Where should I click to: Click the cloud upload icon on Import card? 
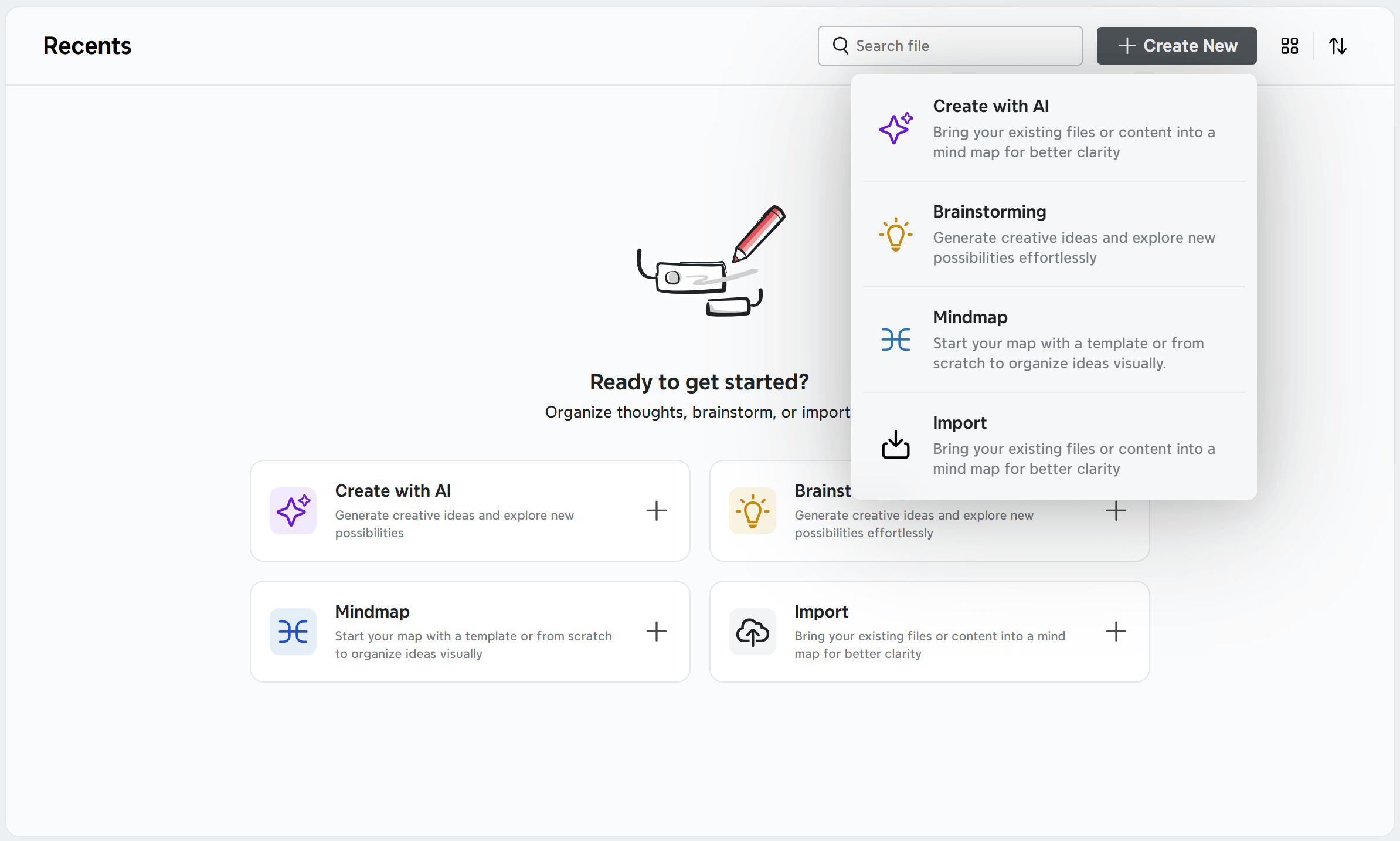click(x=752, y=632)
